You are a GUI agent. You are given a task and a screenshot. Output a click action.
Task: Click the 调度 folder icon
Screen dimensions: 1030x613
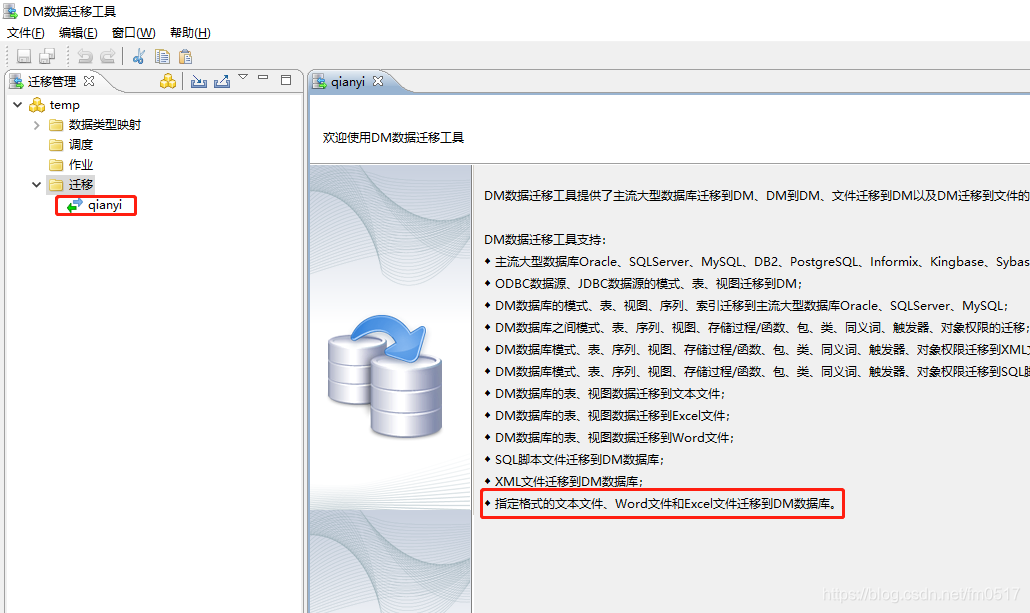point(56,145)
